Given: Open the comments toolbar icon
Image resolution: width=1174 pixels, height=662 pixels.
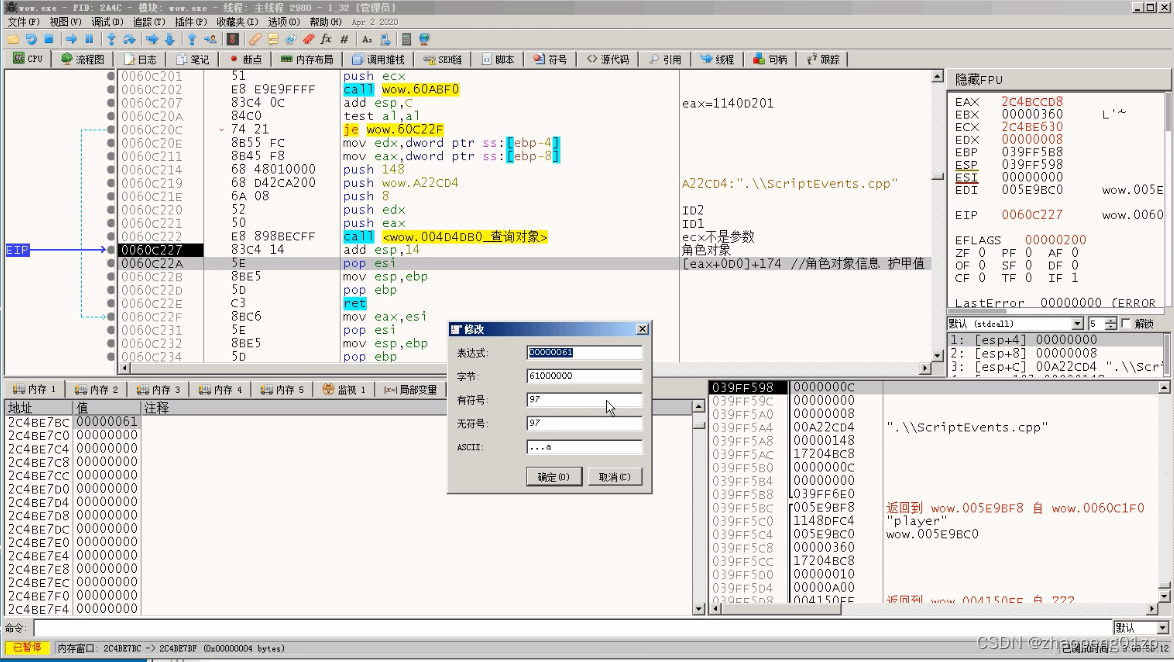Looking at the screenshot, I should point(273,39).
